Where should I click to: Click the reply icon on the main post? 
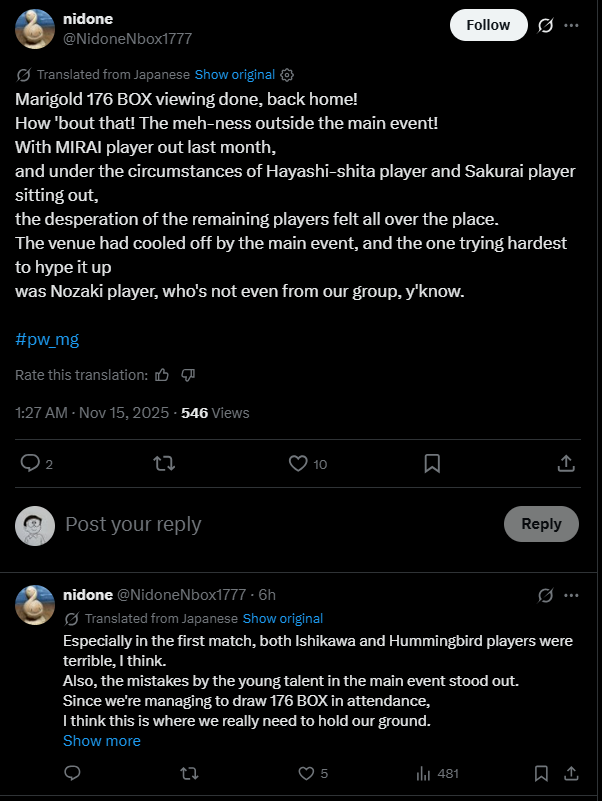click(x=31, y=463)
